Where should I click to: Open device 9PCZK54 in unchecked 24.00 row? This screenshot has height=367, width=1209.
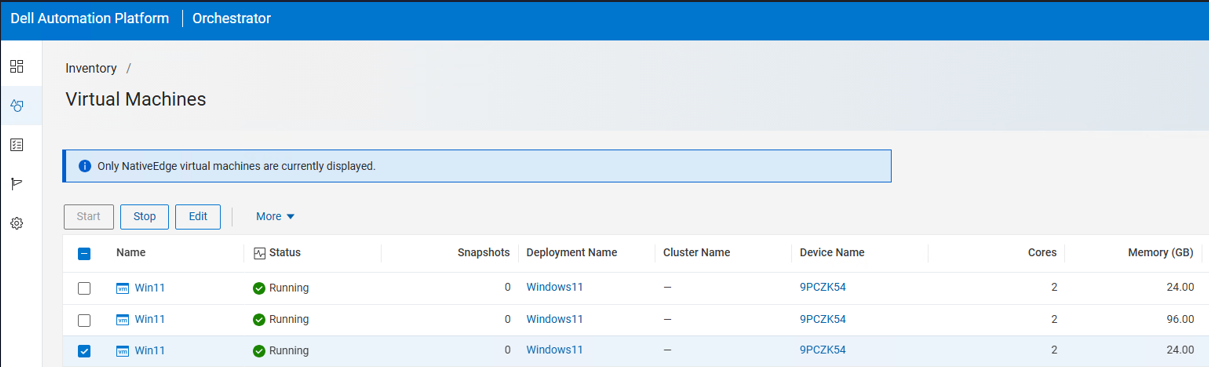pos(823,288)
